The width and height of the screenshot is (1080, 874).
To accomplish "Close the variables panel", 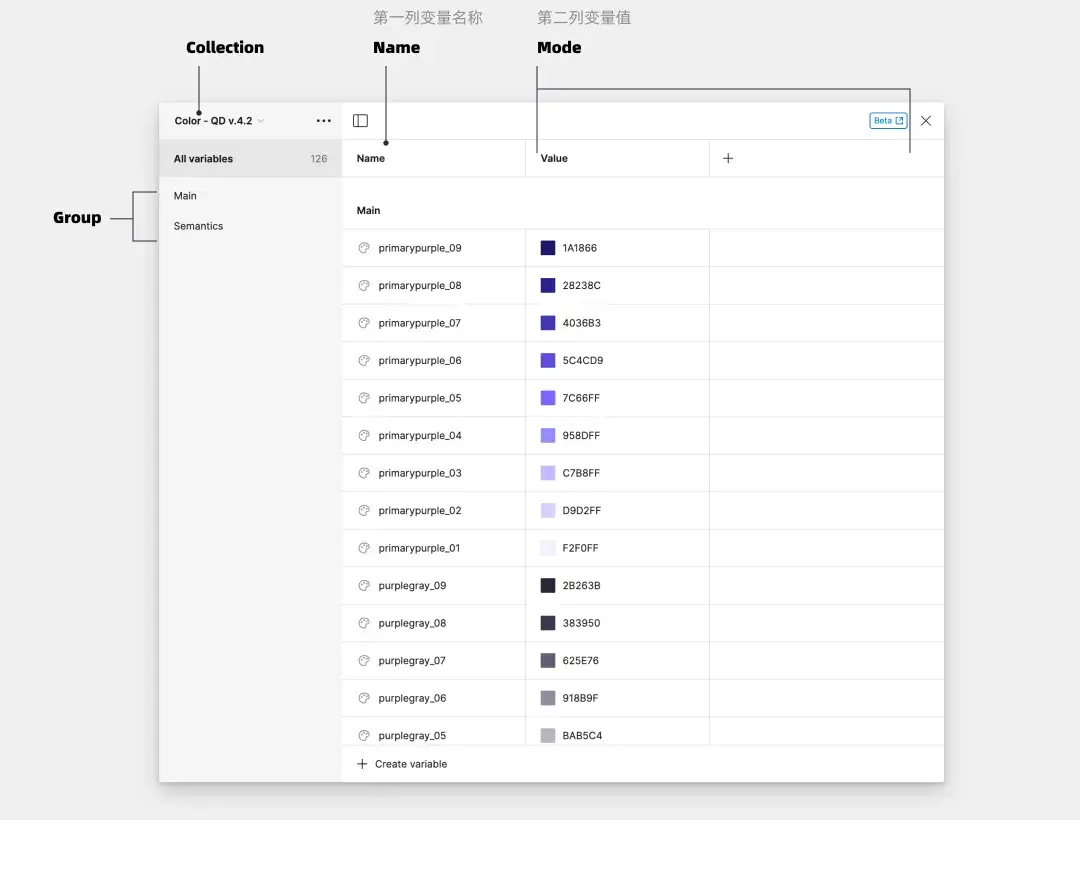I will point(926,121).
